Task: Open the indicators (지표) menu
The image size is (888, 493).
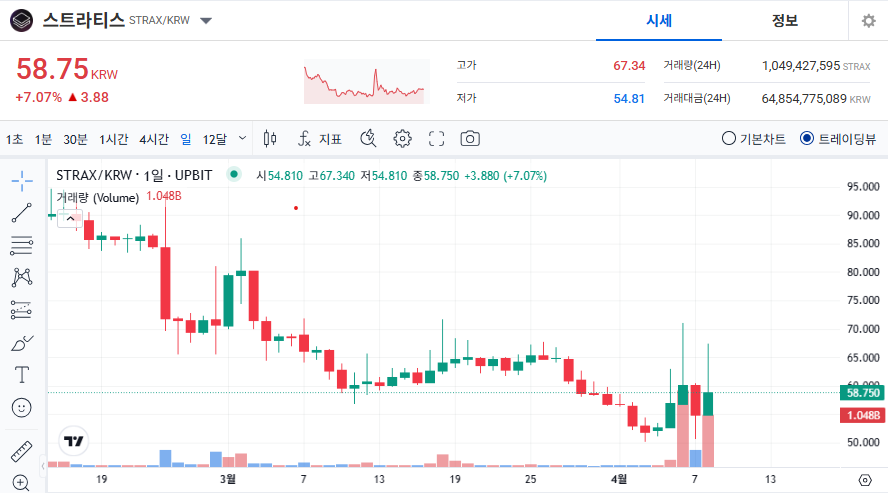Action: point(320,139)
